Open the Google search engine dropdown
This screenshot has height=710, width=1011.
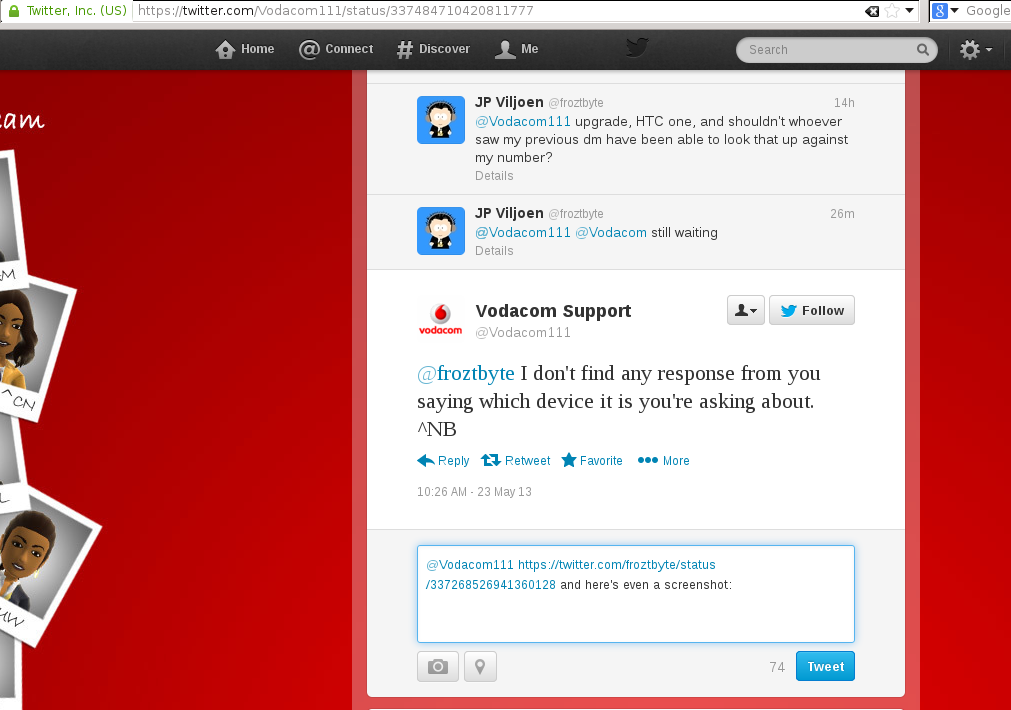pos(945,11)
